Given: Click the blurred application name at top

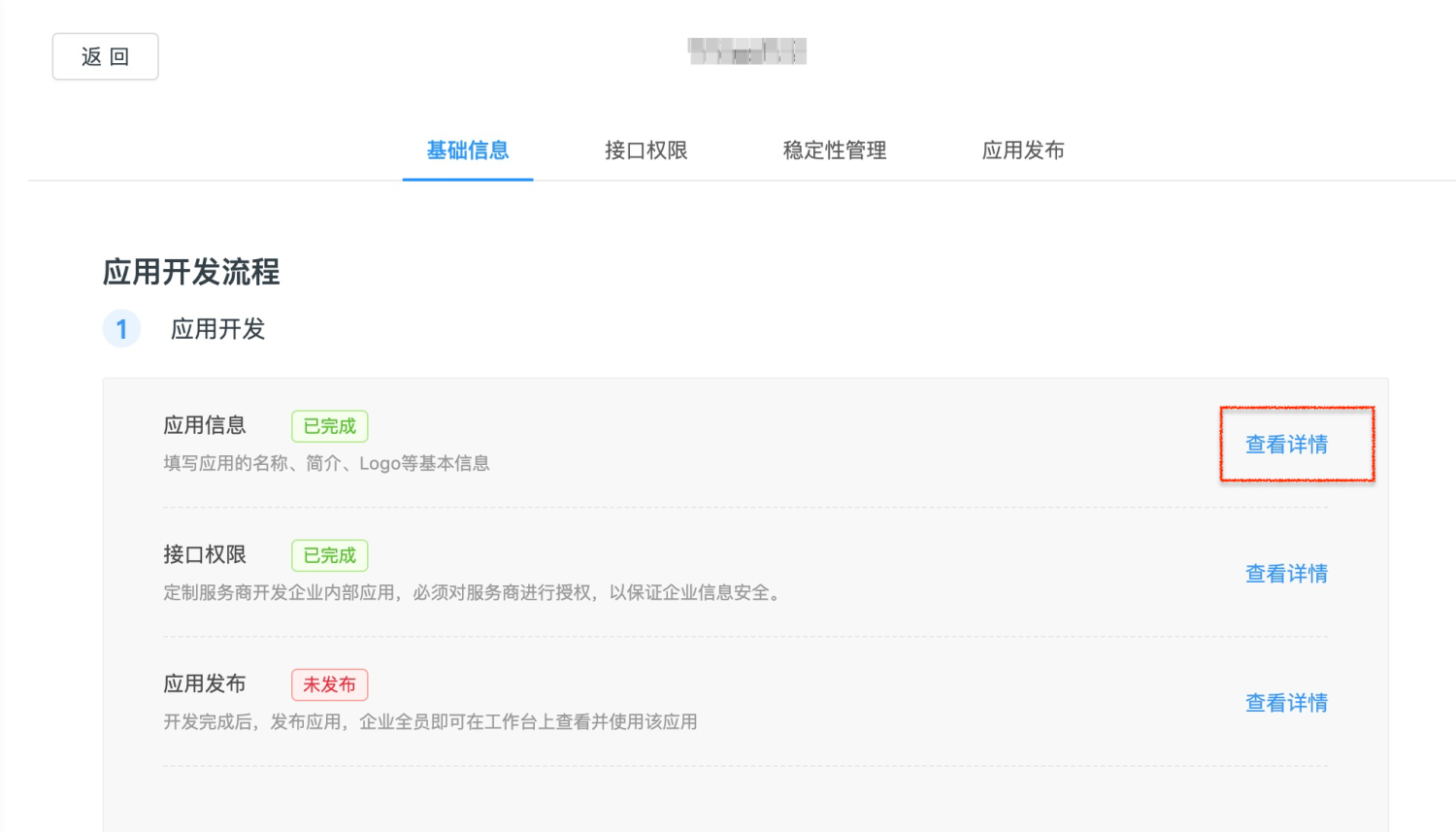Looking at the screenshot, I should click(746, 50).
